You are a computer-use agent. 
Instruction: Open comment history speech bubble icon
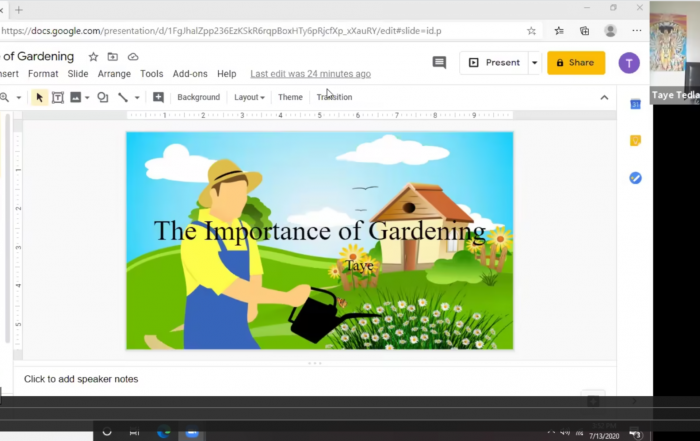(x=439, y=62)
